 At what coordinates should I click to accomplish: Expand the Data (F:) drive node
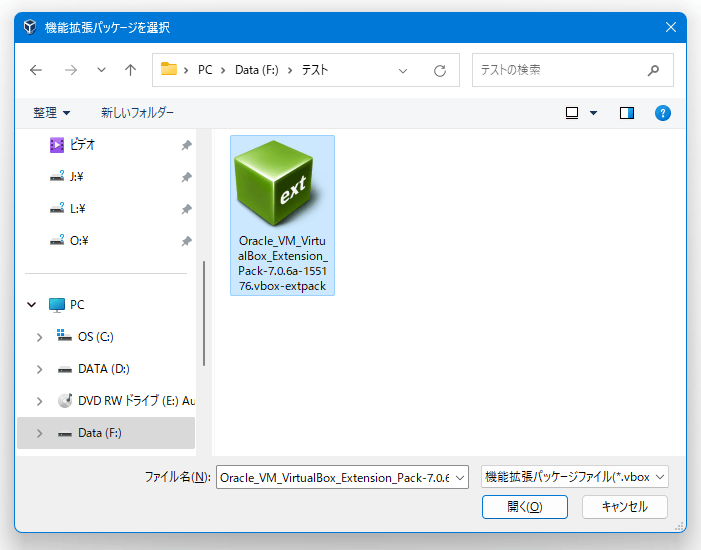(39, 433)
